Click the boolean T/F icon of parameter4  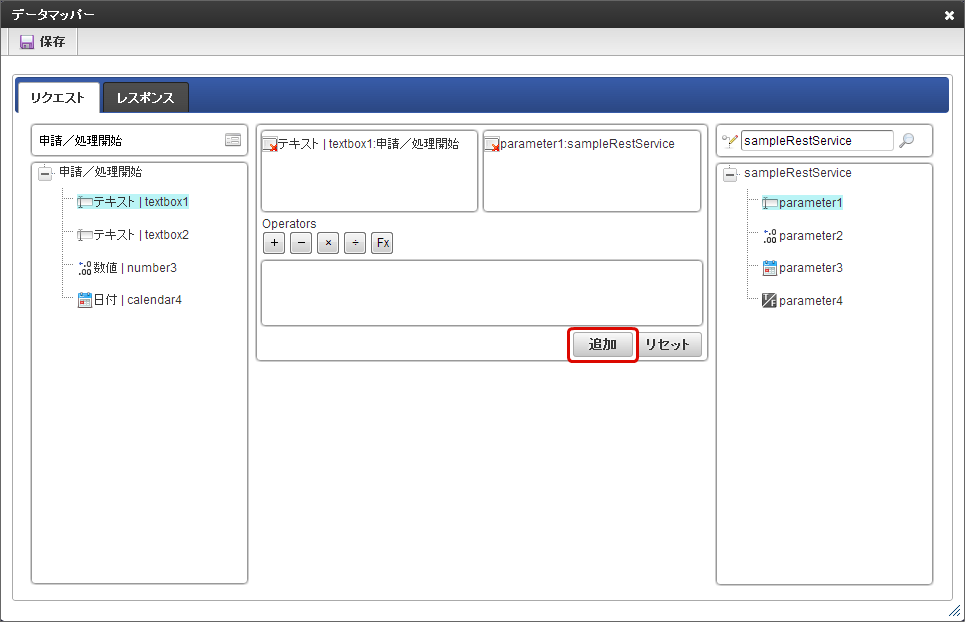click(769, 301)
